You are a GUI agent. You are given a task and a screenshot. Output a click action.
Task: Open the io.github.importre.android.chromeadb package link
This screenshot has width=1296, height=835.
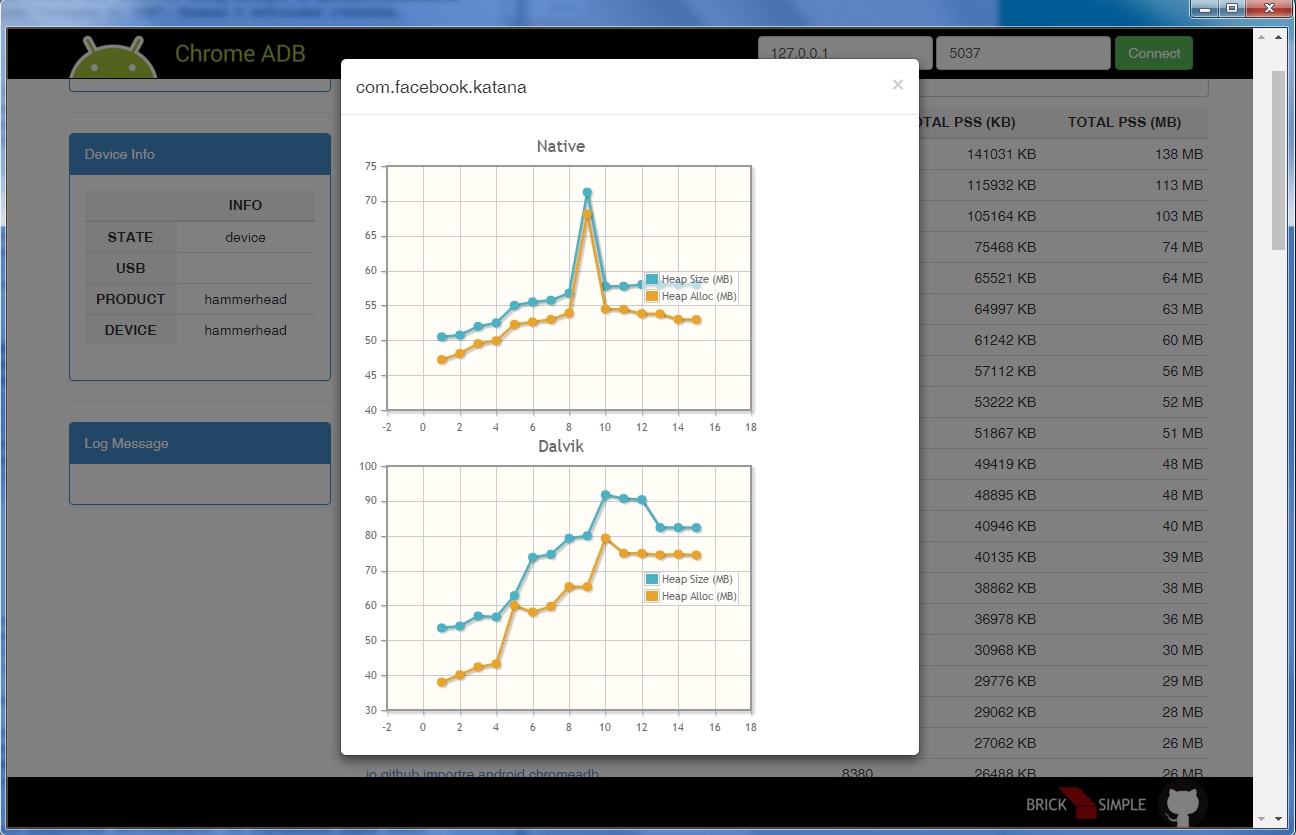(482, 773)
